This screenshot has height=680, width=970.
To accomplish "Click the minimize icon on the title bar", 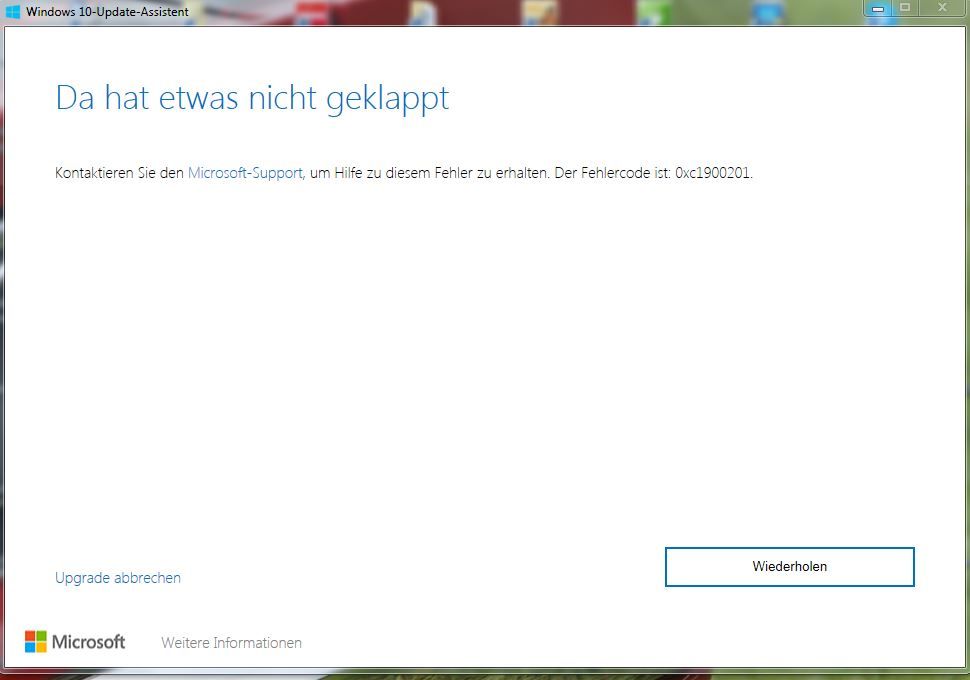I will (x=876, y=8).
